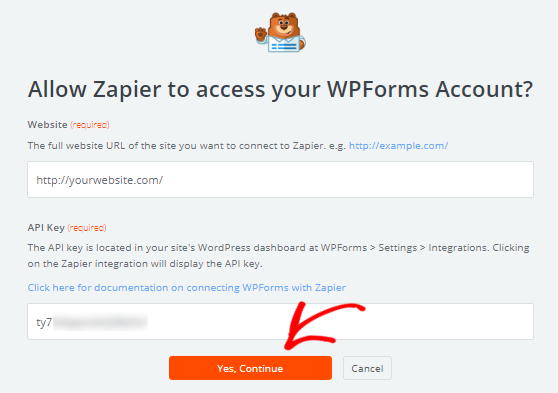558x393 pixels.
Task: Open the http://example.com/ link
Action: (x=398, y=146)
